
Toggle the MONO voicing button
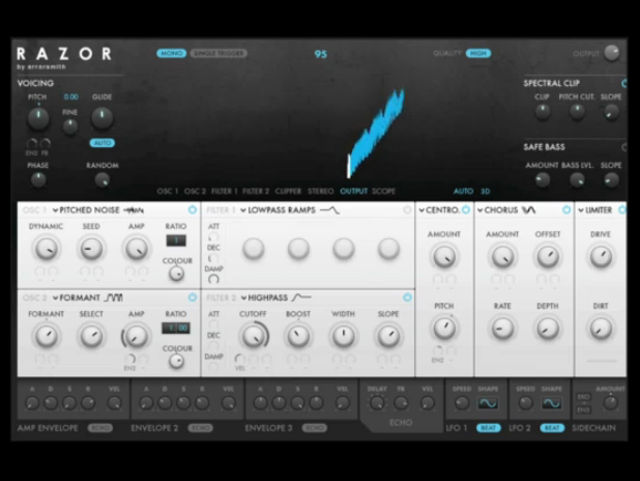(x=171, y=53)
